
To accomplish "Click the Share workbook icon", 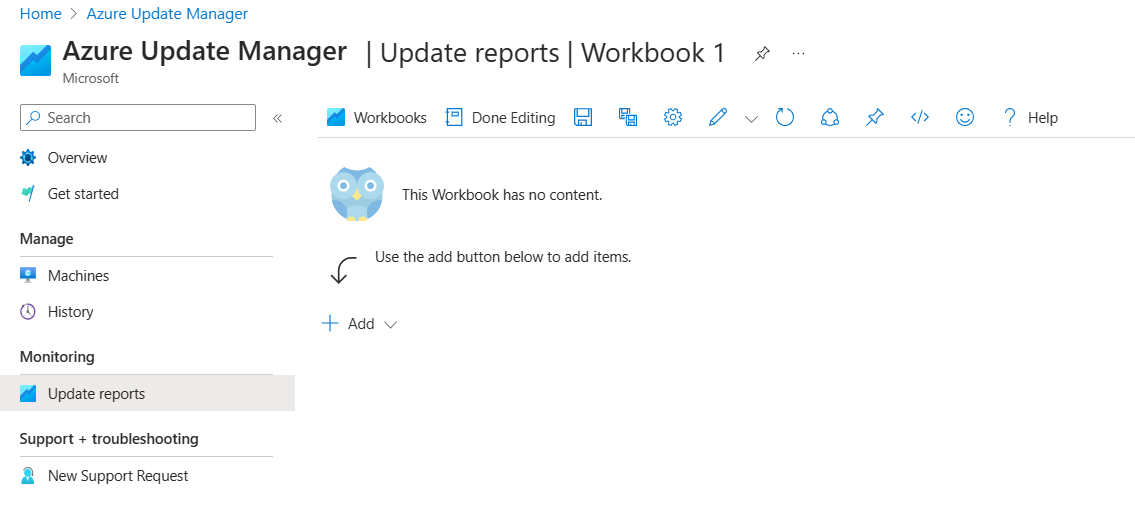I will coord(830,117).
